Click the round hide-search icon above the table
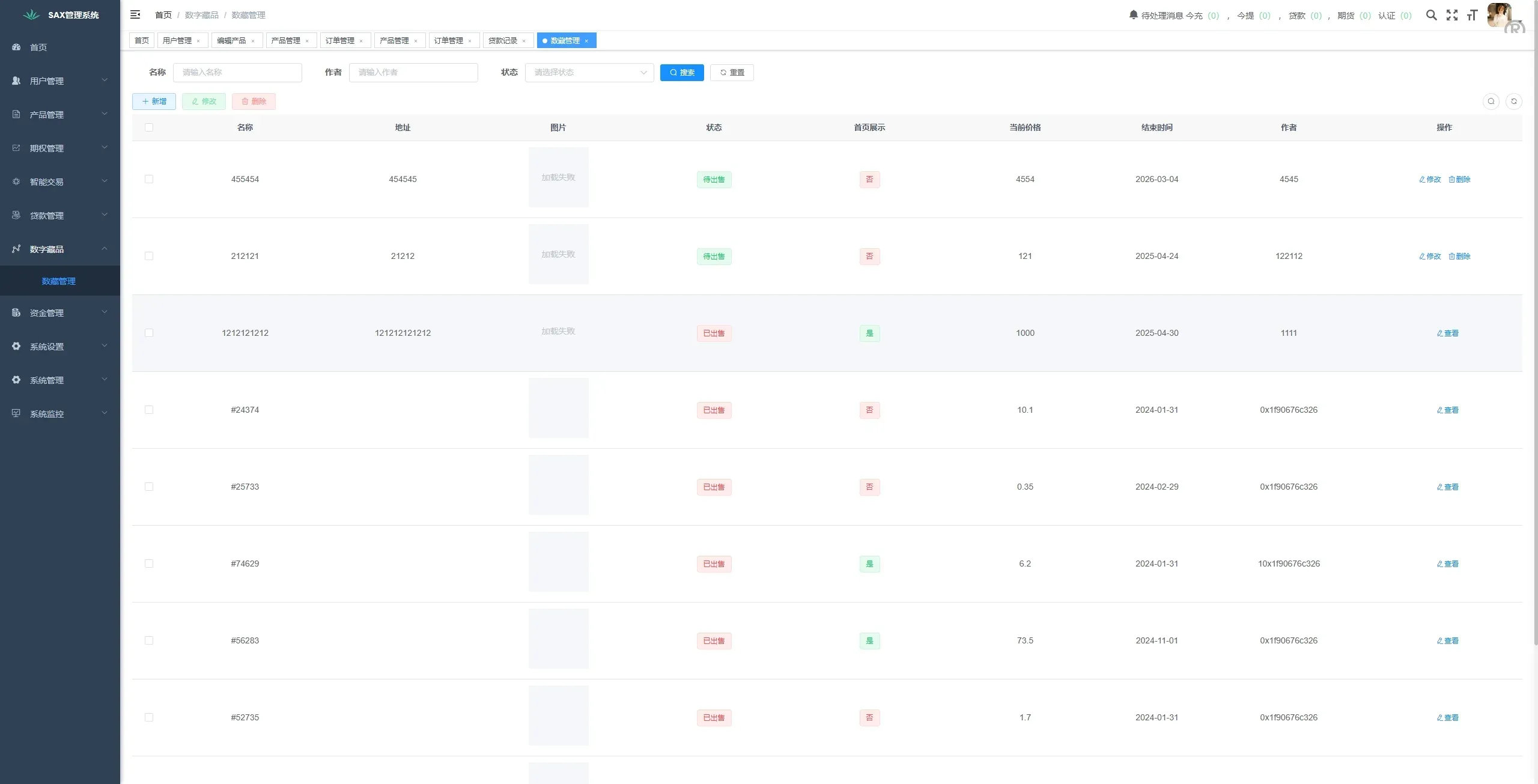 pyautogui.click(x=1491, y=102)
